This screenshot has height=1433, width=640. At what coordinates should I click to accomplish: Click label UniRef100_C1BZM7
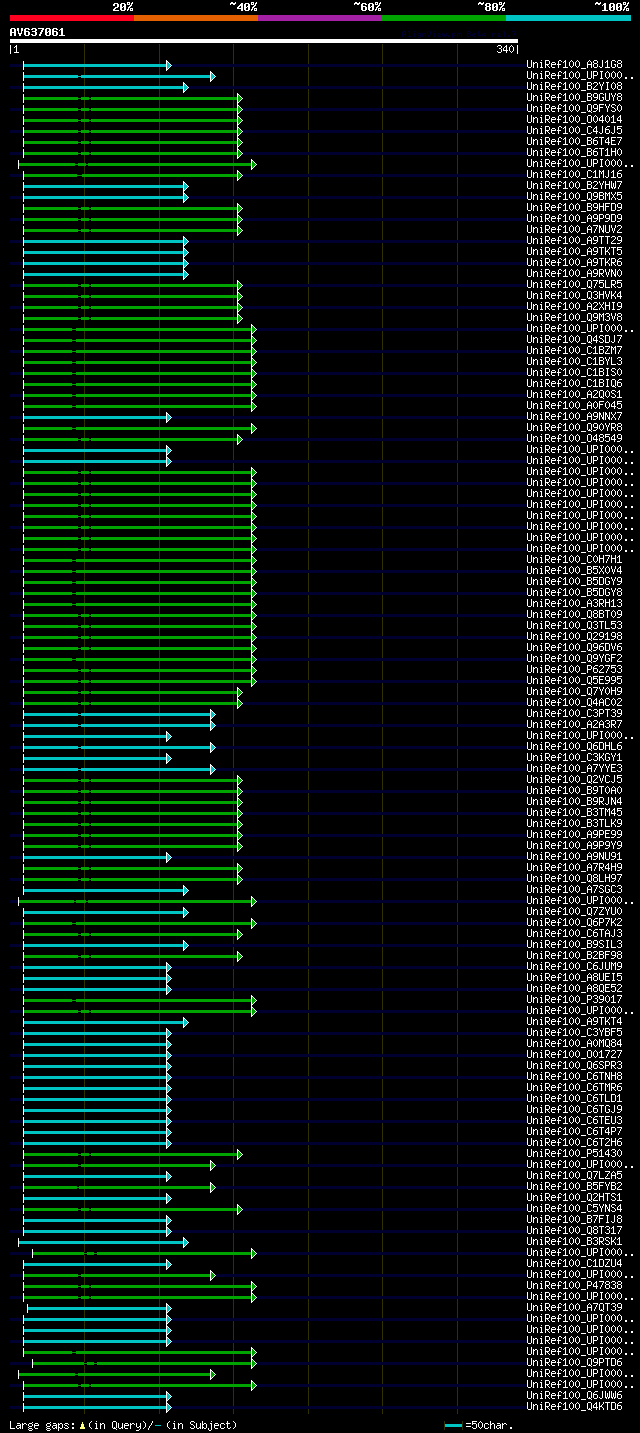point(574,351)
